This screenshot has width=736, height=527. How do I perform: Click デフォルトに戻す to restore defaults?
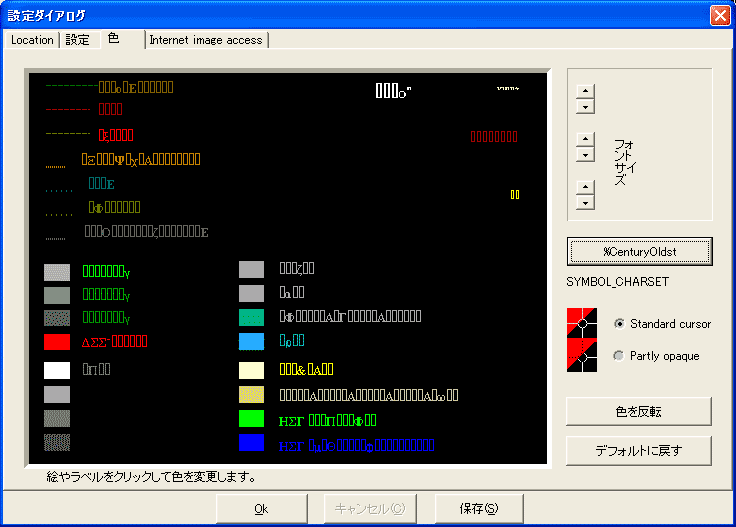638,450
